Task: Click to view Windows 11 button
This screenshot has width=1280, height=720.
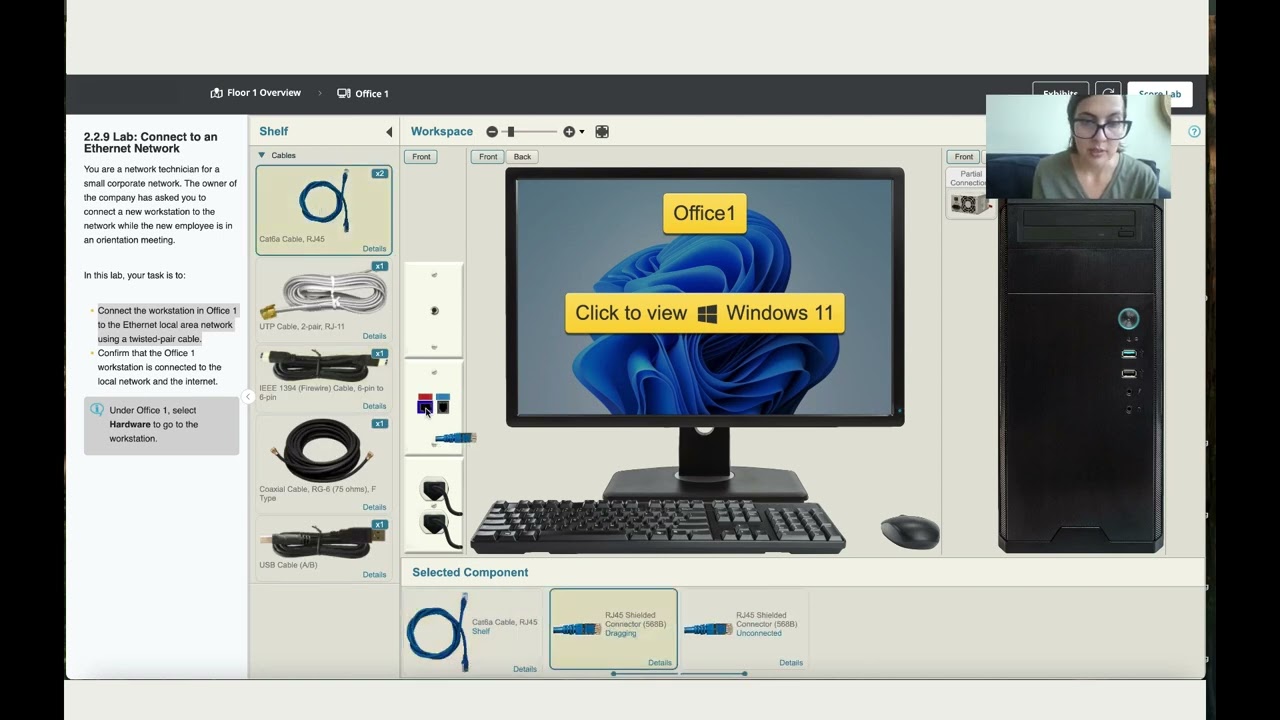Action: (704, 313)
